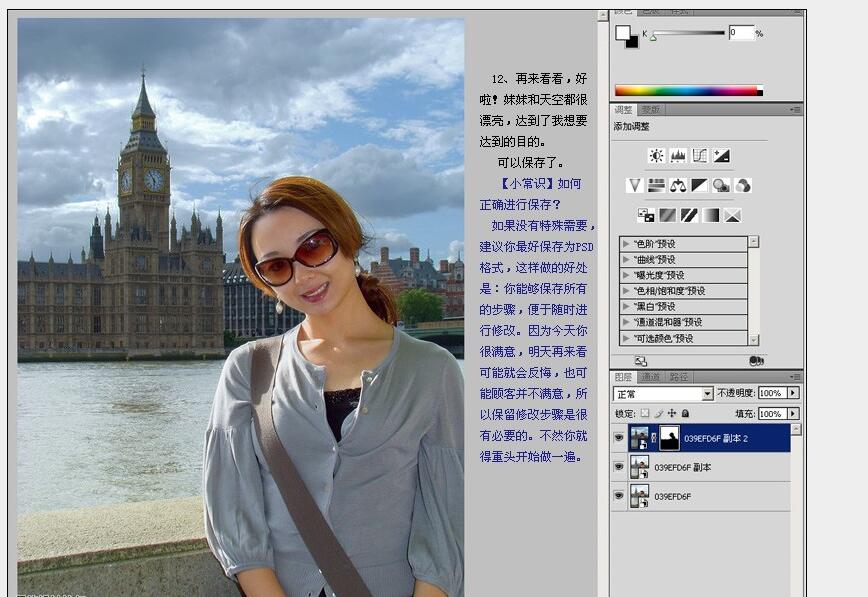Open the Hue/Saturation adjustment icon

(657, 184)
